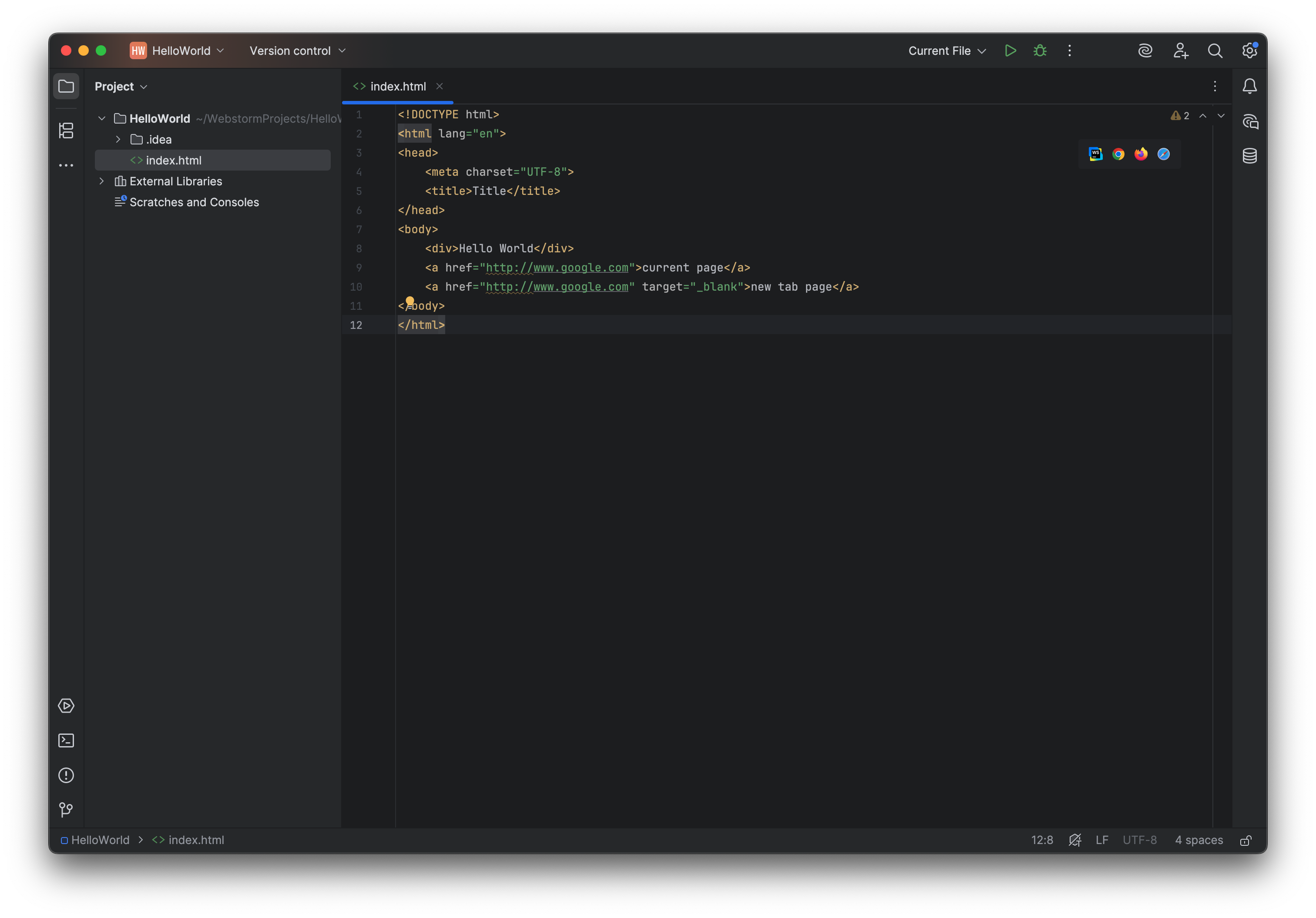The height and width of the screenshot is (918, 1316).
Task: Jump to next warning with down arrow
Action: pyautogui.click(x=1222, y=116)
